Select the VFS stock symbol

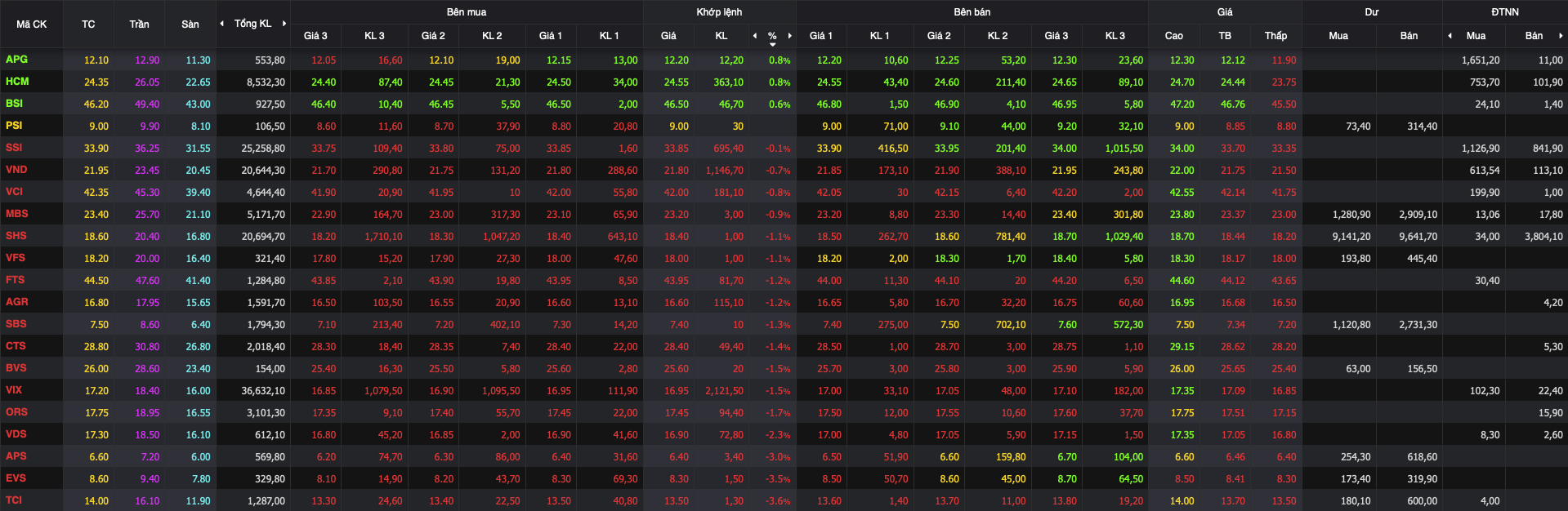click(15, 258)
